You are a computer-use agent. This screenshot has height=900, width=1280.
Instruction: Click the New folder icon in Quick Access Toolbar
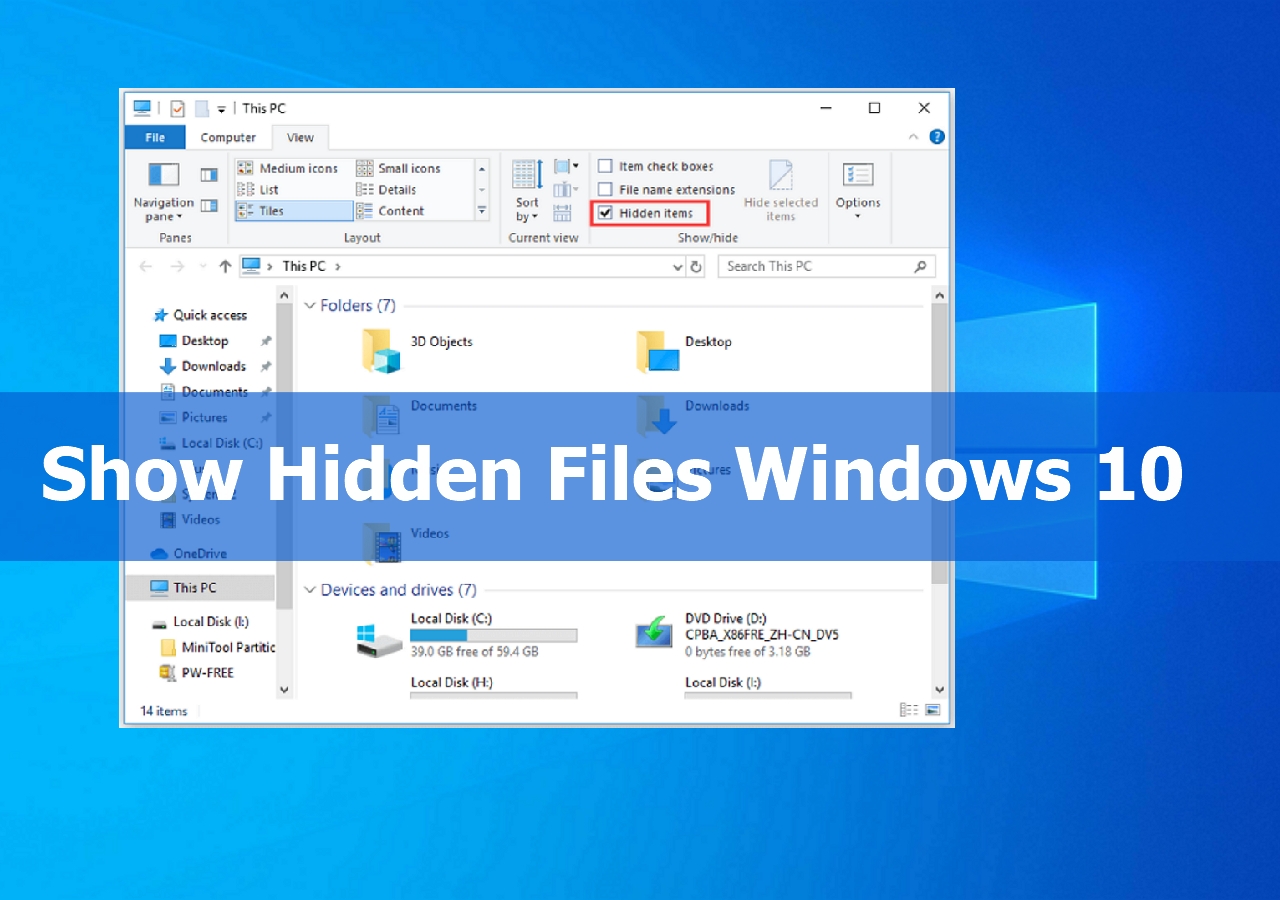pyautogui.click(x=201, y=108)
